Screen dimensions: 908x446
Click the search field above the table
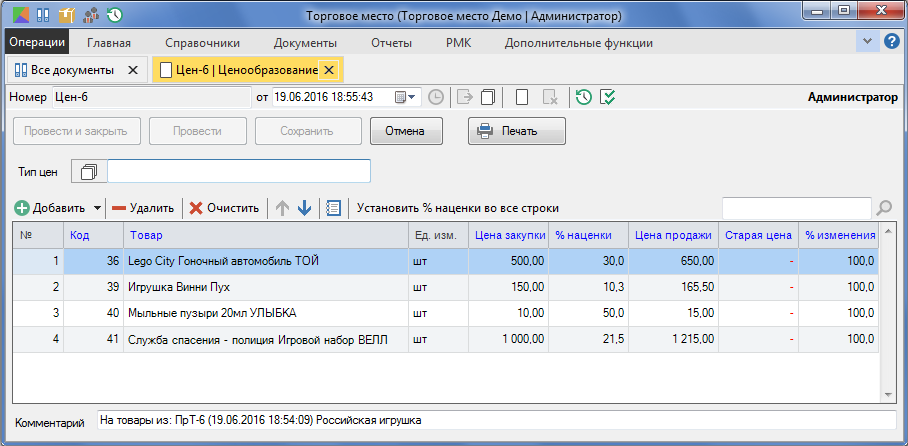[x=796, y=208]
